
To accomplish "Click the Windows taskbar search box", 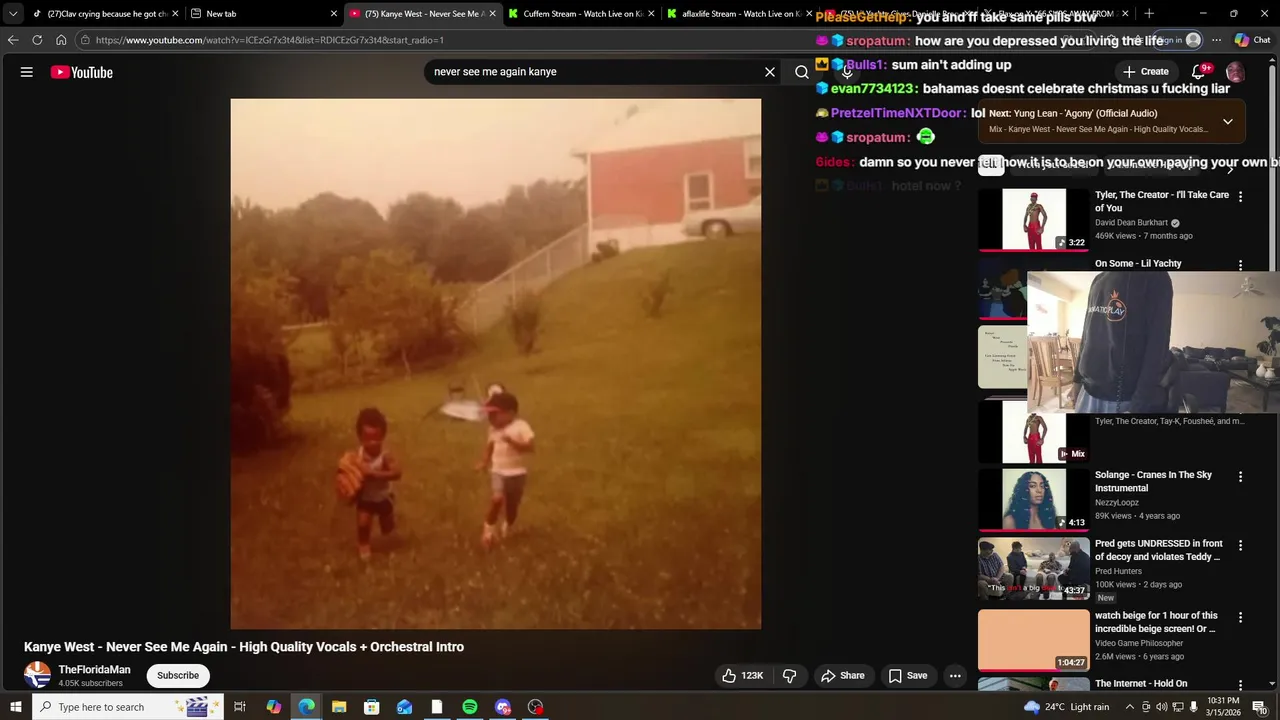I will tap(127, 707).
